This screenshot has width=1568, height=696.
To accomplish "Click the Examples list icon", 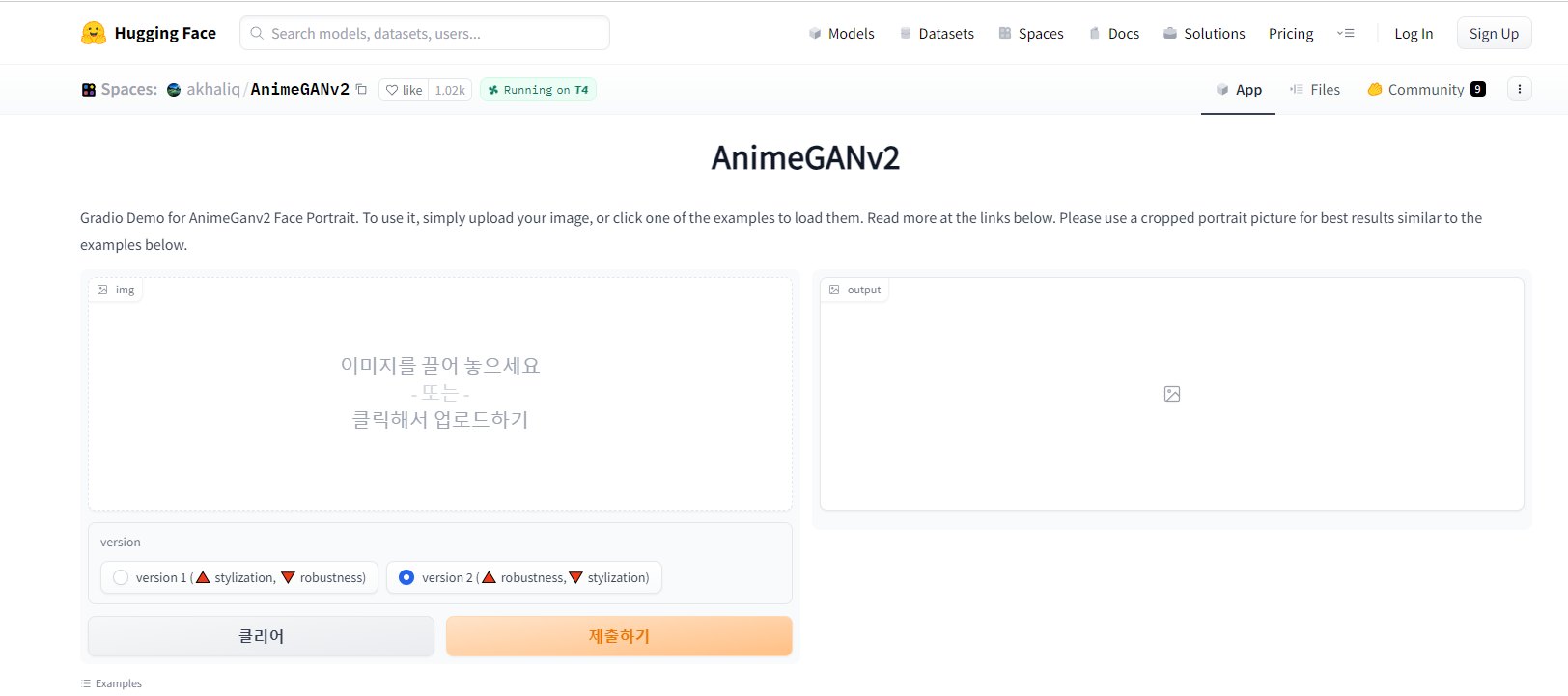I will click(x=86, y=683).
